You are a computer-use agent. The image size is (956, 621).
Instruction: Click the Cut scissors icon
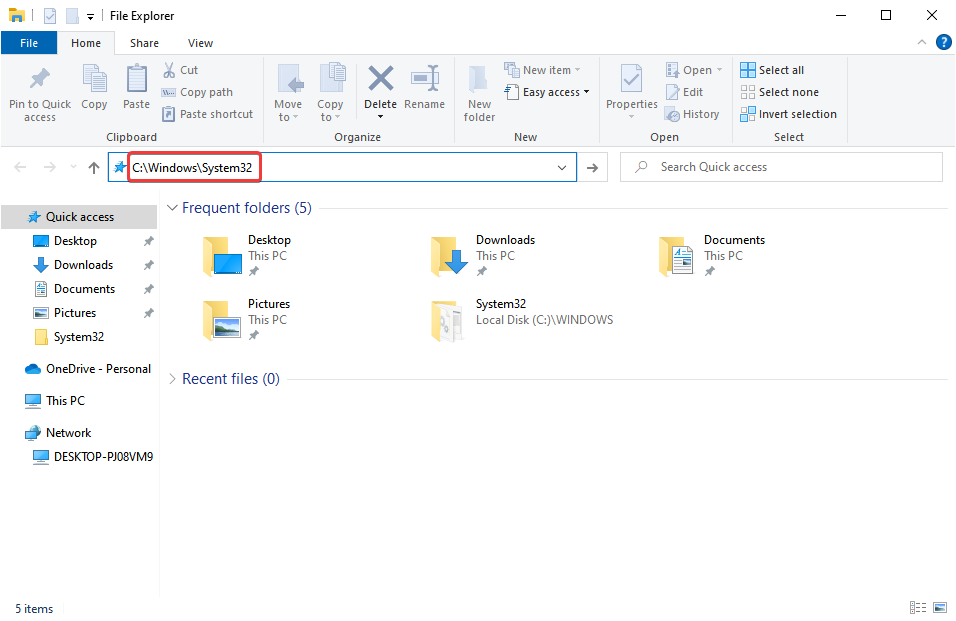169,70
